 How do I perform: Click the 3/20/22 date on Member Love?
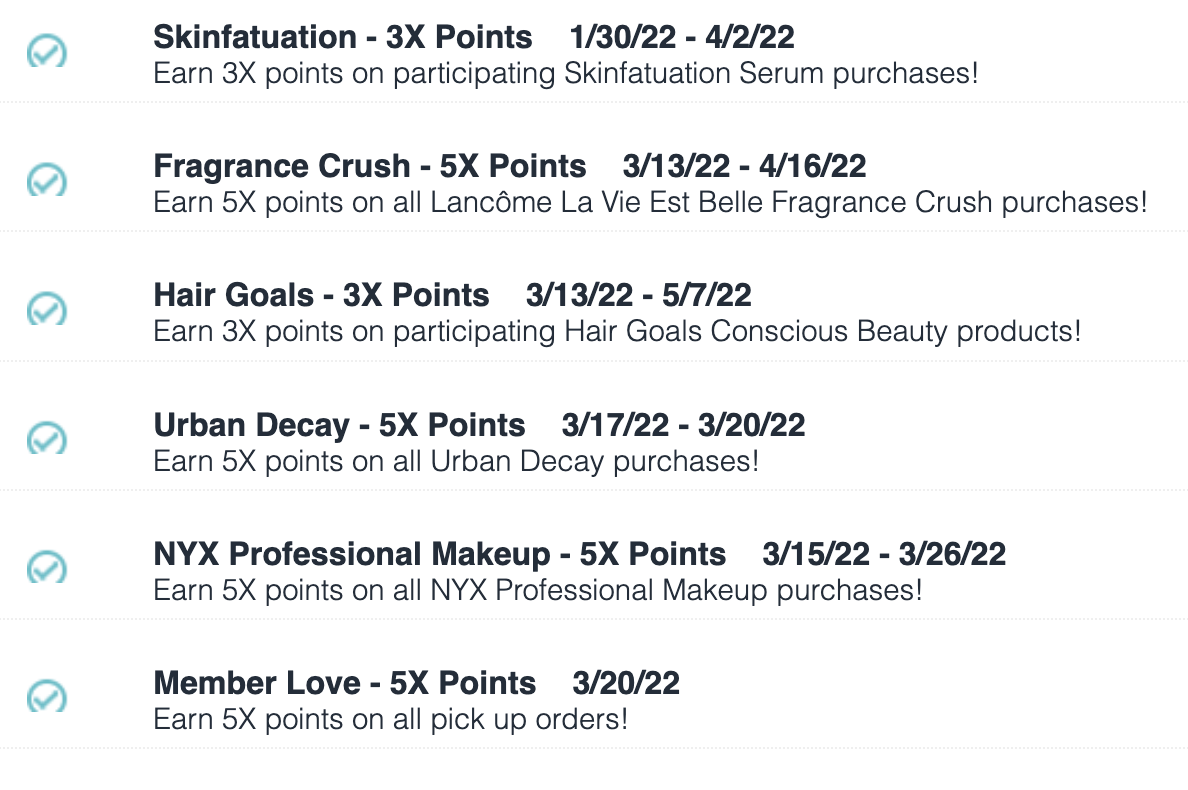626,683
